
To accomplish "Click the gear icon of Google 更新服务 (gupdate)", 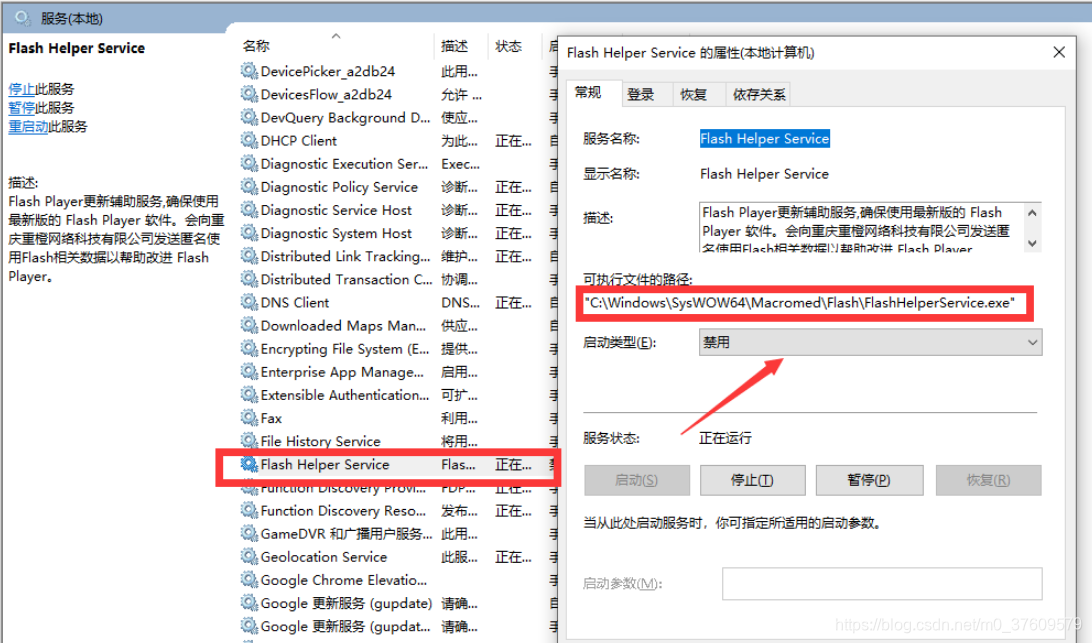I will tap(249, 602).
